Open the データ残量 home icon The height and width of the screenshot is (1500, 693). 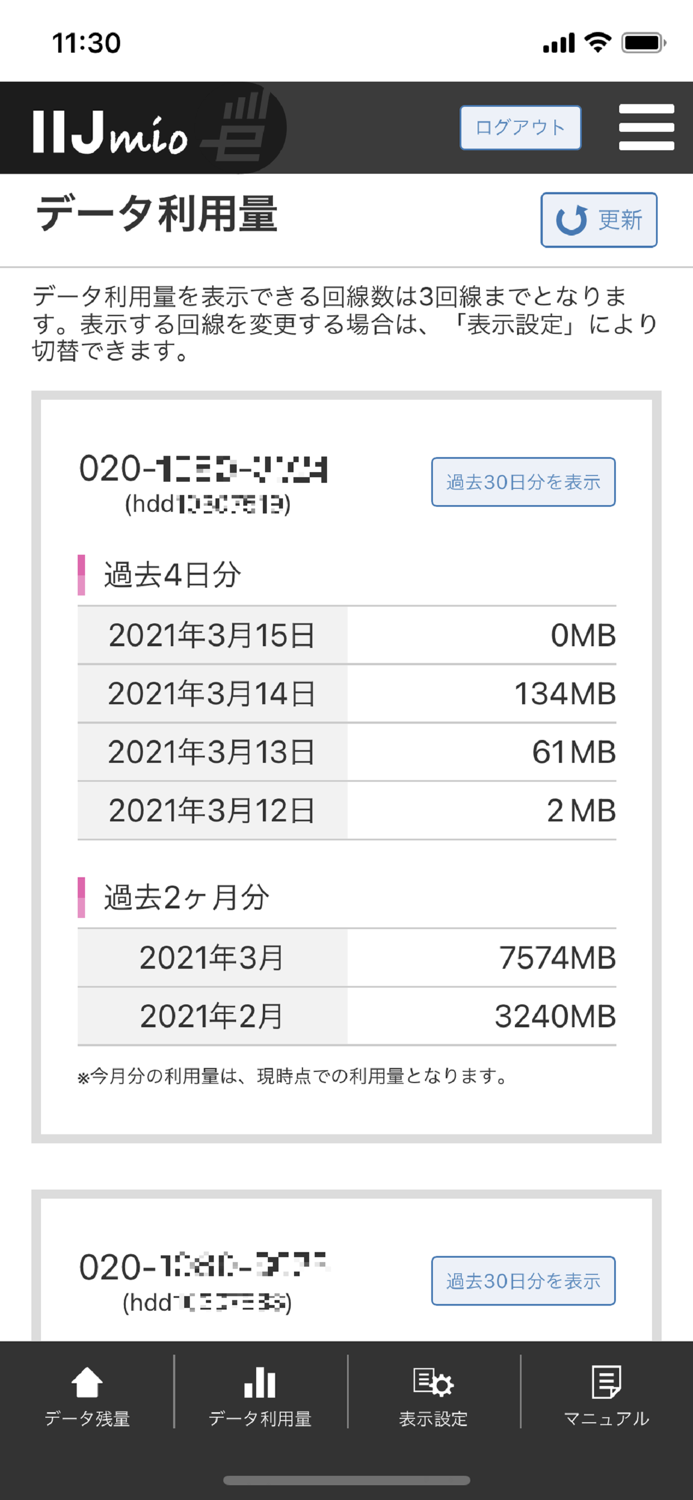coord(86,1390)
